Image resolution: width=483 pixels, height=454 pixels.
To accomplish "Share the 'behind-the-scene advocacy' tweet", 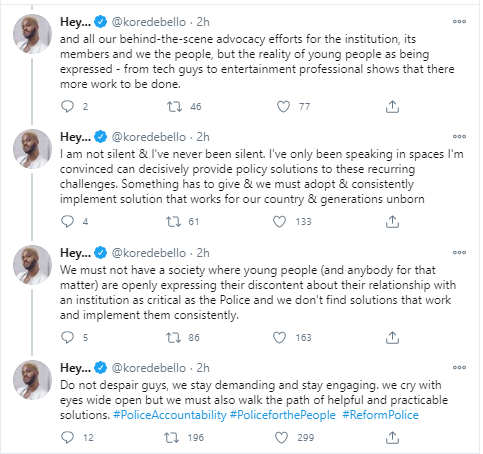I will pos(392,107).
